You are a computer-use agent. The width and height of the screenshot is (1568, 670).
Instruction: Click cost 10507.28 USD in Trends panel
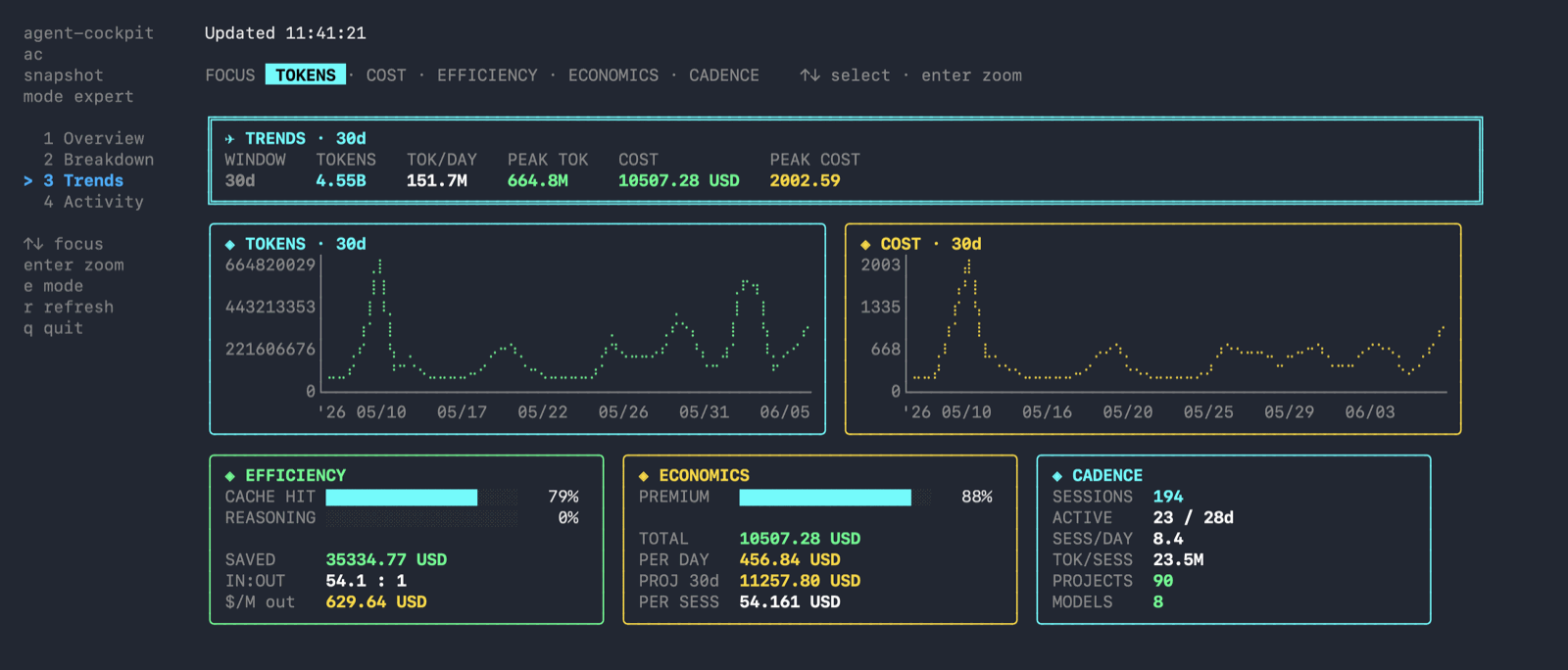(679, 181)
